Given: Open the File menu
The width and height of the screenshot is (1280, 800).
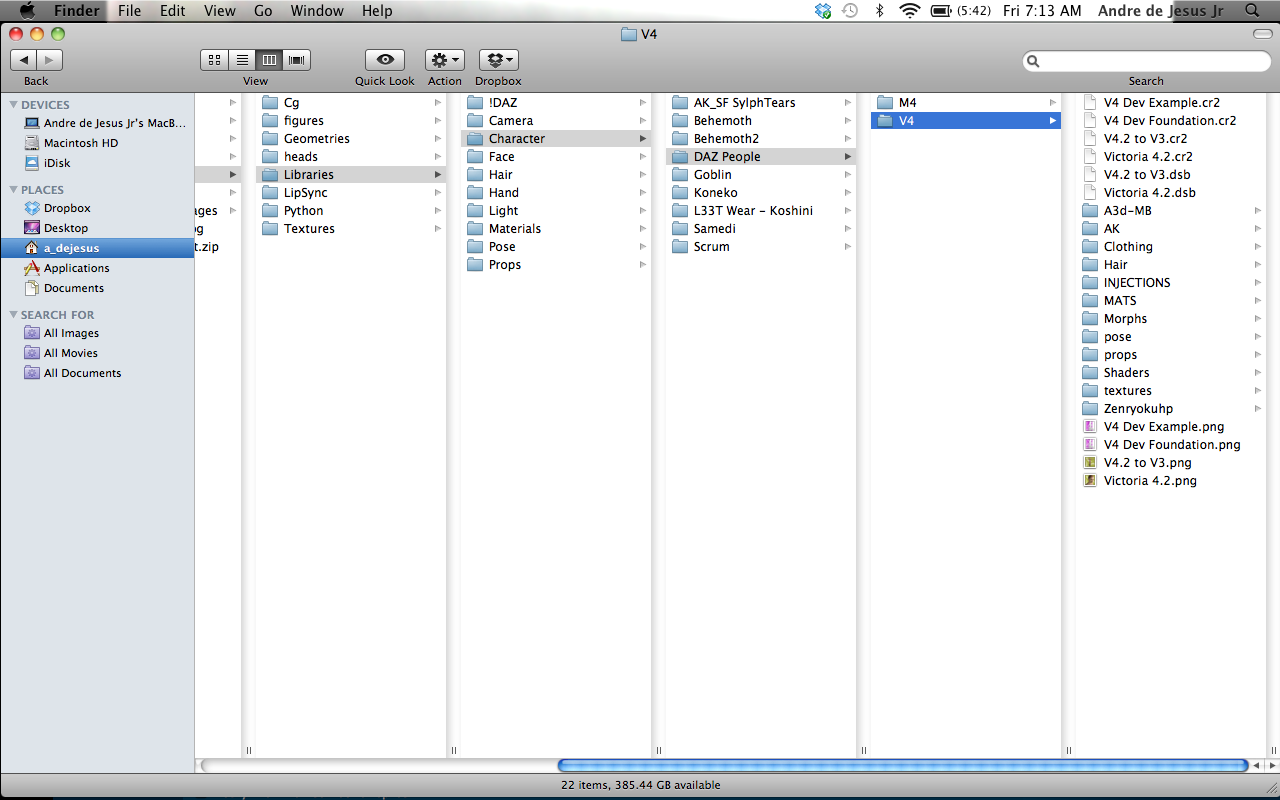Looking at the screenshot, I should [129, 11].
